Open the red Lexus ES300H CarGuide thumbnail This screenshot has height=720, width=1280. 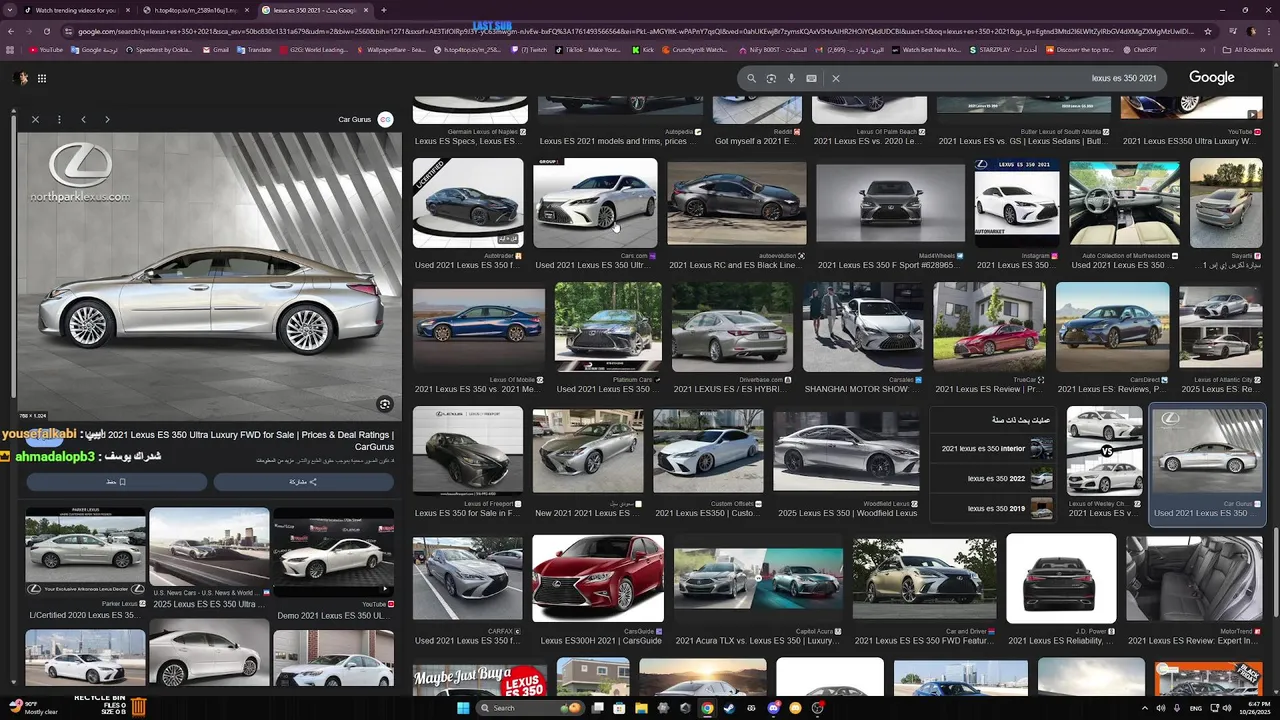coord(598,579)
